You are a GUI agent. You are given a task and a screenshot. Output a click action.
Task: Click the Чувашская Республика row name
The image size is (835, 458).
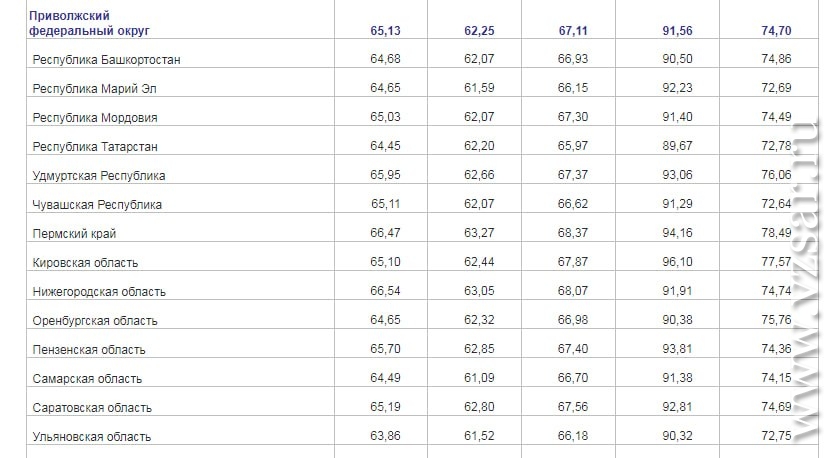pos(98,205)
